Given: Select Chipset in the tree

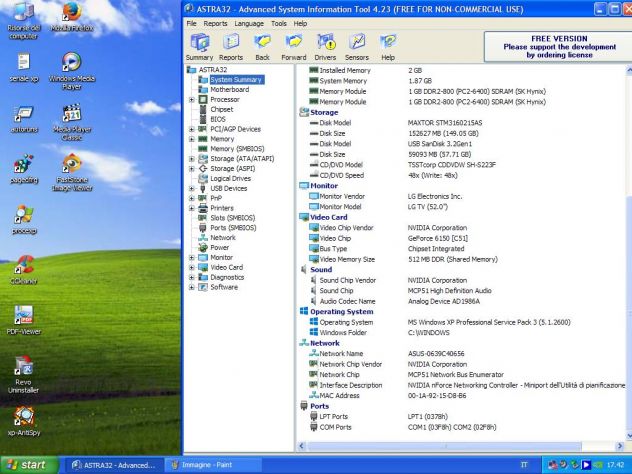Looking at the screenshot, I should pyautogui.click(x=221, y=109).
